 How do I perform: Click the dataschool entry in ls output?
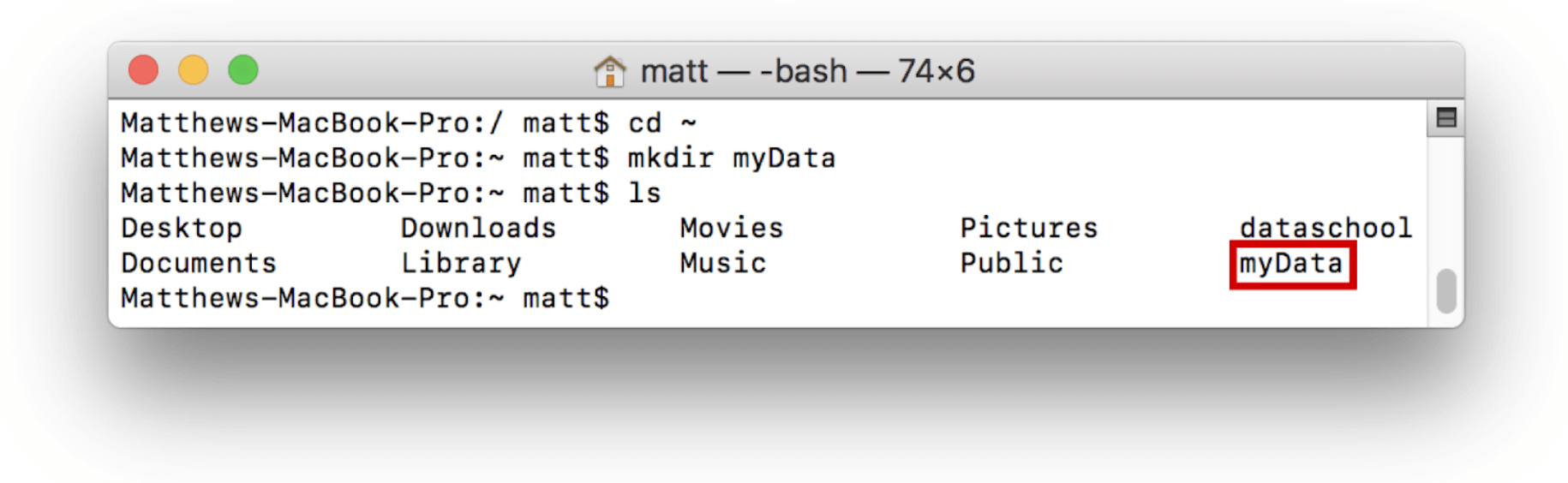pyautogui.click(x=1325, y=229)
